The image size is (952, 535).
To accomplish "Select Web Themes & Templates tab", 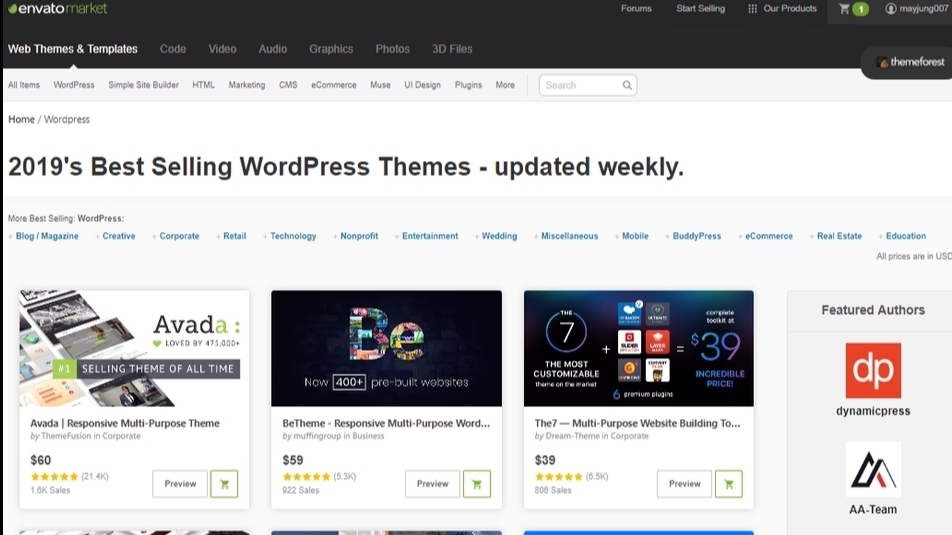I will (73, 49).
